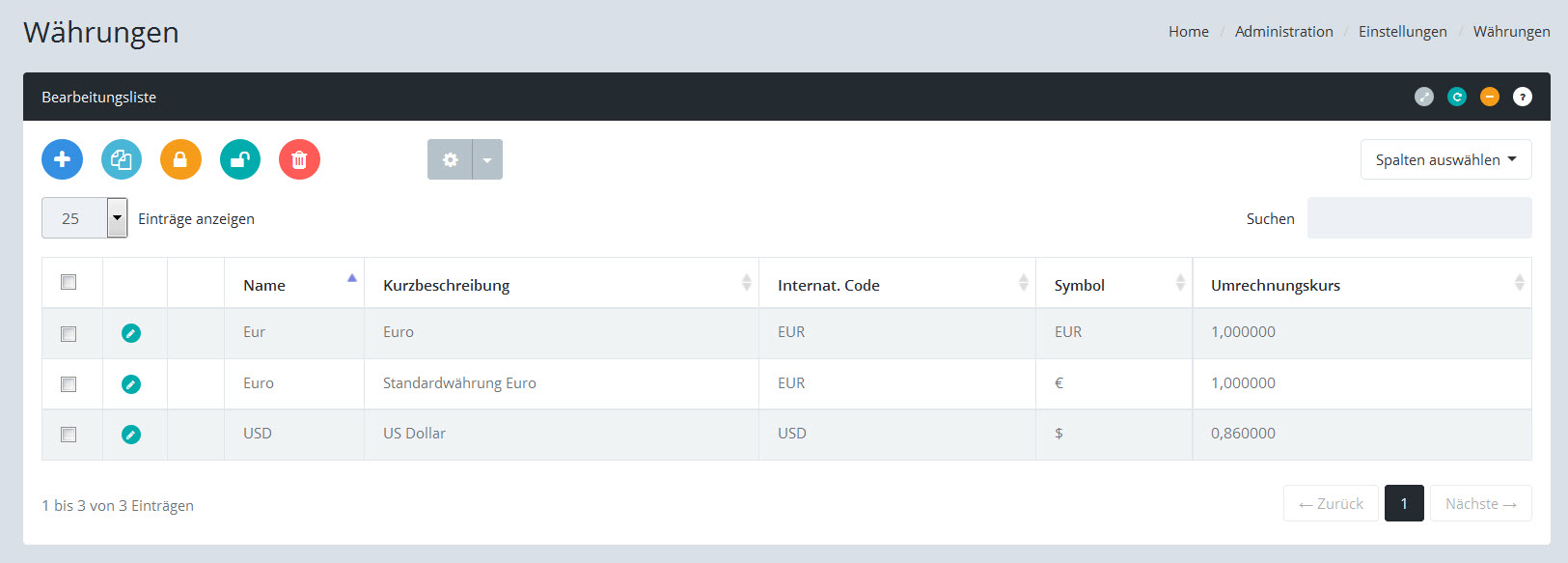Click the orange lock icon
This screenshot has height=563, width=1568.
click(180, 159)
